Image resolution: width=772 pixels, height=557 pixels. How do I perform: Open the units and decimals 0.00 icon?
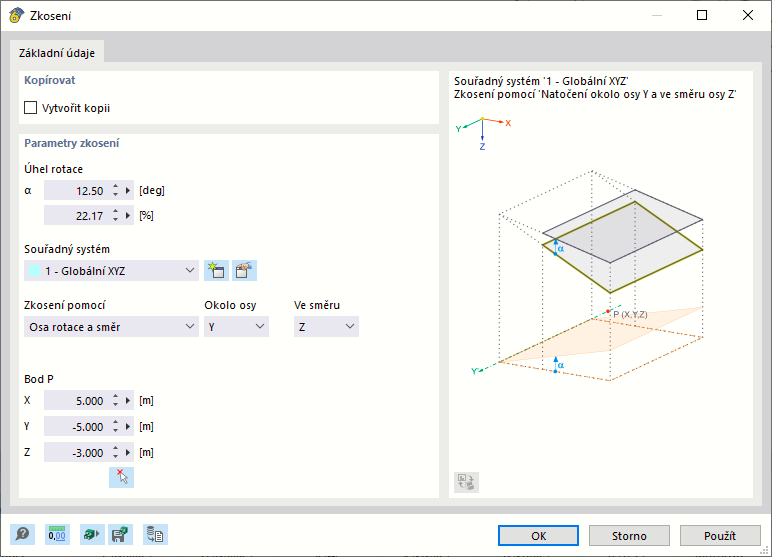click(57, 534)
